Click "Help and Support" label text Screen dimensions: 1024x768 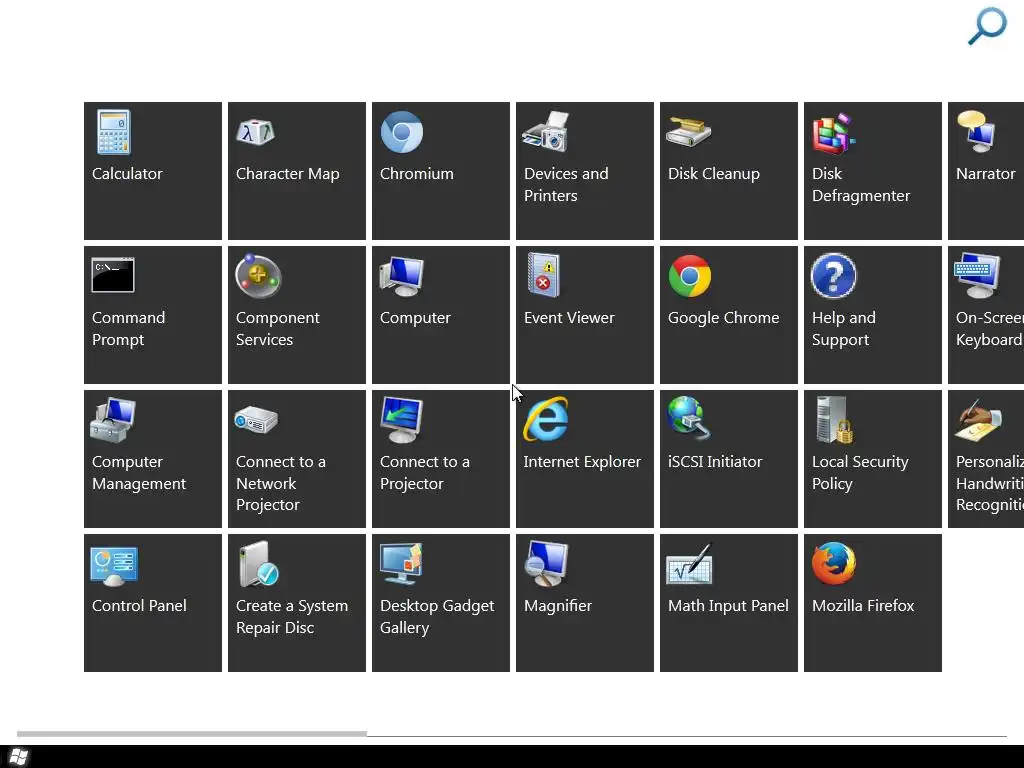click(843, 328)
